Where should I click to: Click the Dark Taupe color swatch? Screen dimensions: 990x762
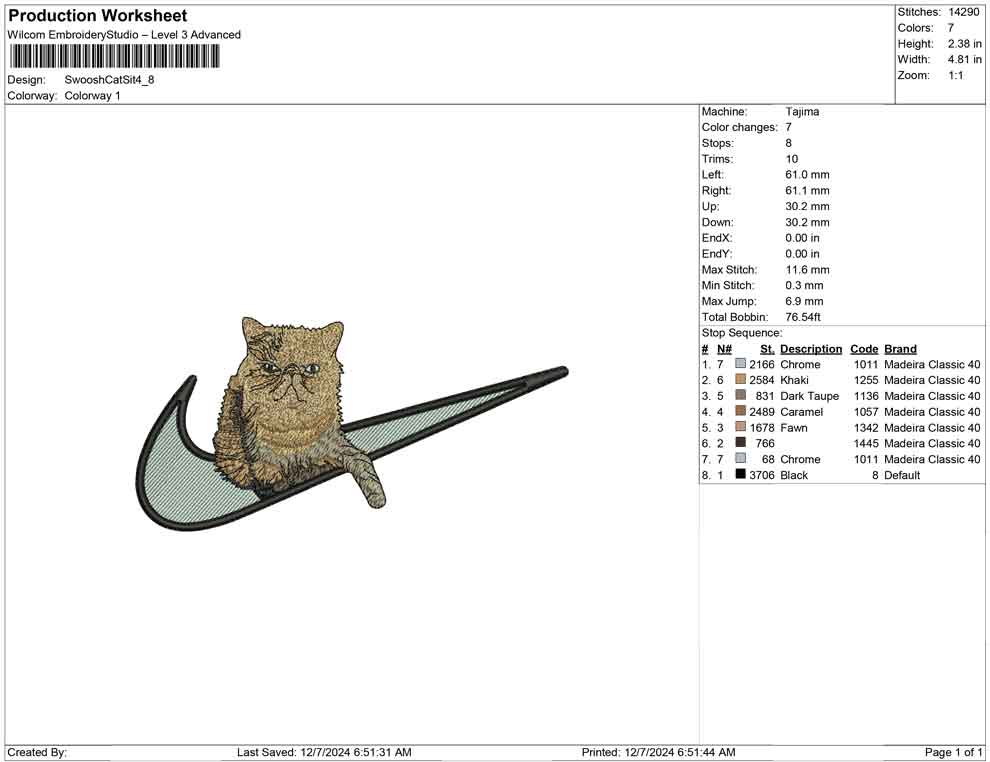coord(741,395)
